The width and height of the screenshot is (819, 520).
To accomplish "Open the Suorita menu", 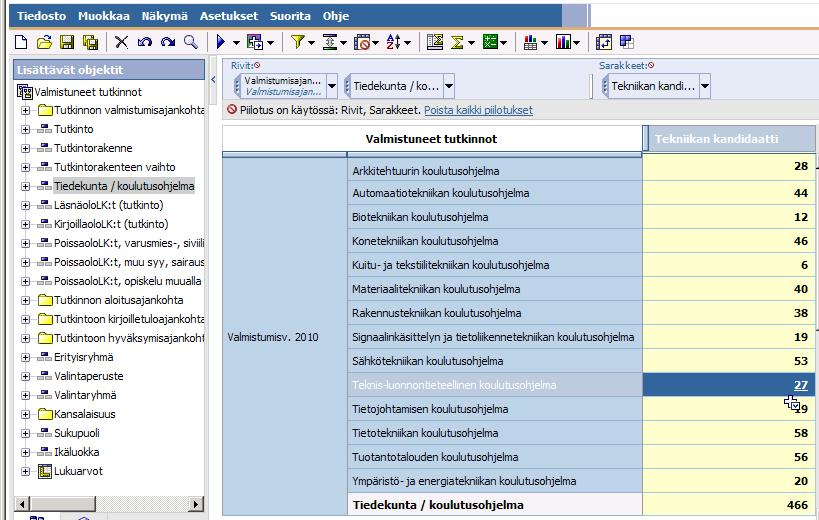I will pos(290,16).
